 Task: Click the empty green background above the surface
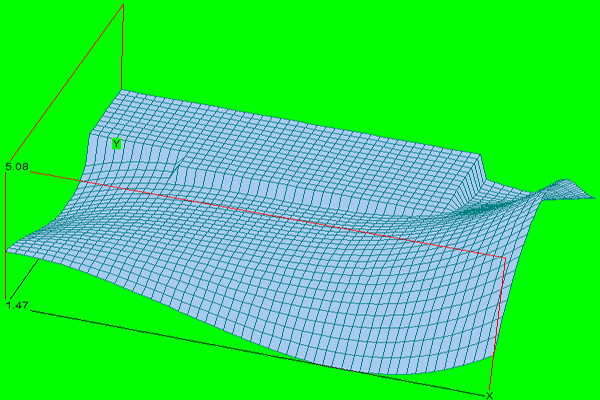click(x=344, y=57)
